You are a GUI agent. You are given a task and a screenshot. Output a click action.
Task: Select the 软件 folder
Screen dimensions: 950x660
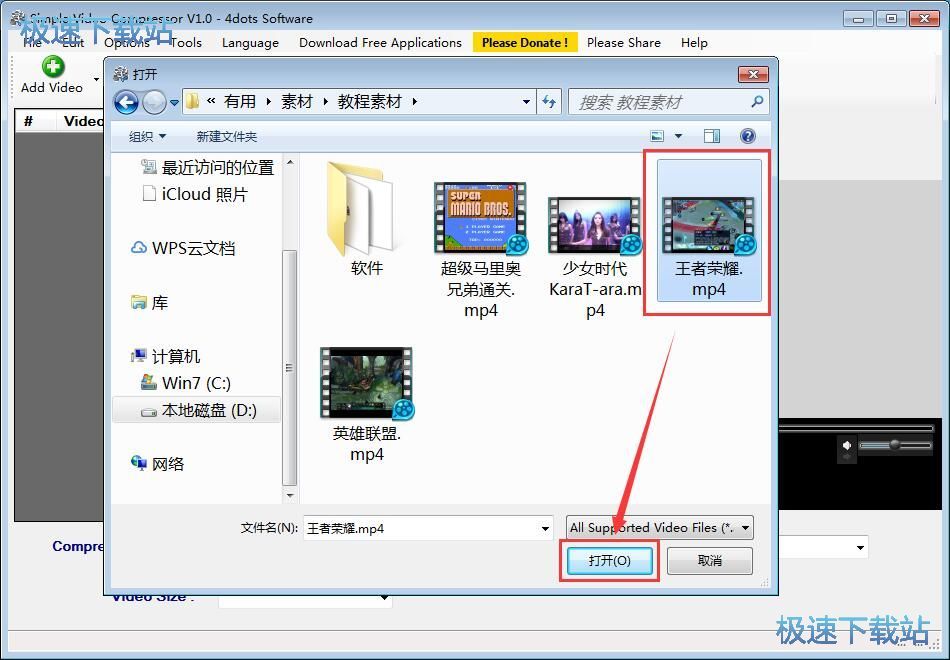tap(366, 218)
